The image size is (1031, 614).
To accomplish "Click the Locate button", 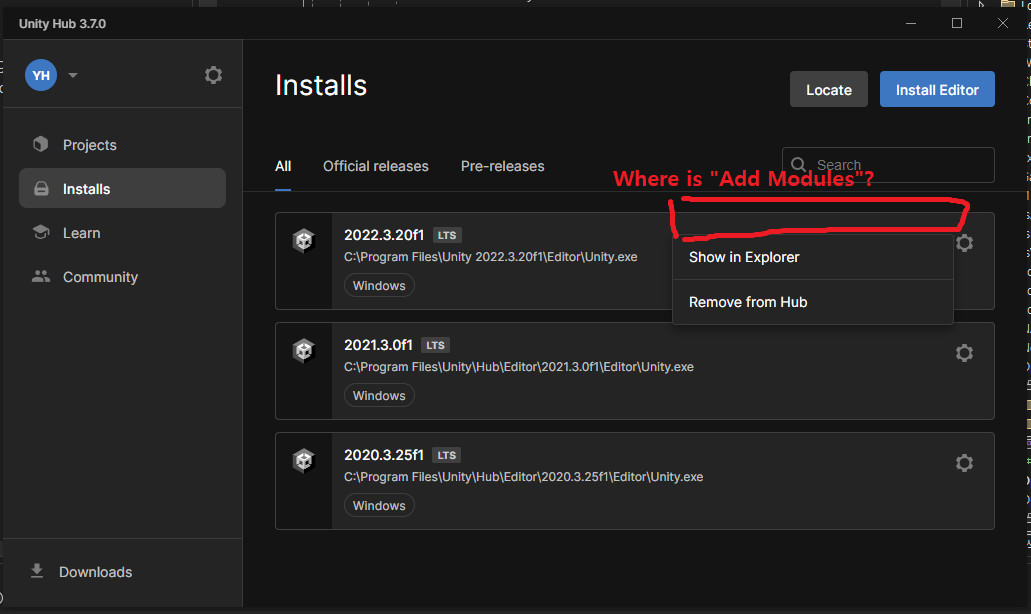I will click(x=828, y=89).
